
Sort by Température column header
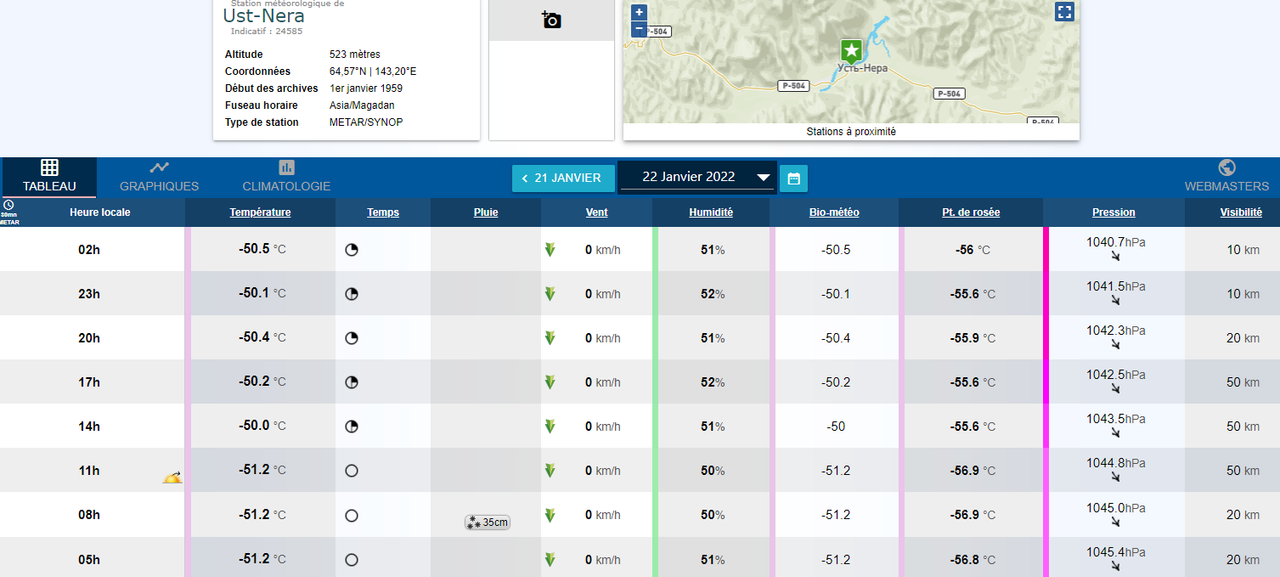tap(260, 212)
